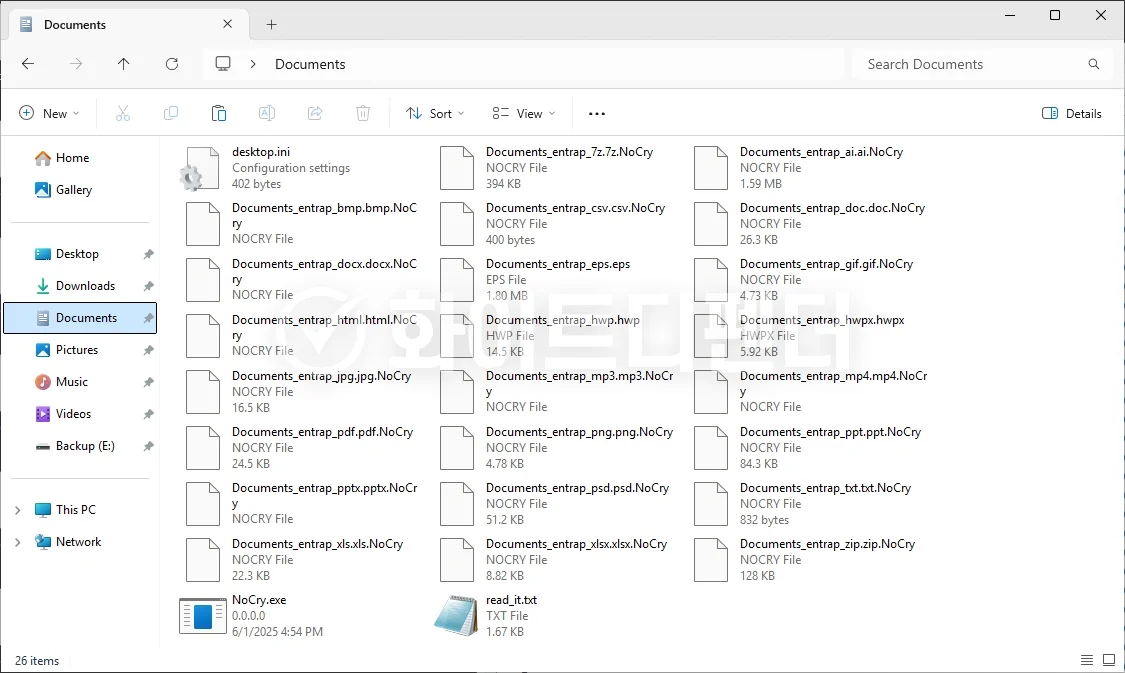Screen dimensions: 1125x673
Task: Open the See more ellipsis menu
Action: (597, 114)
